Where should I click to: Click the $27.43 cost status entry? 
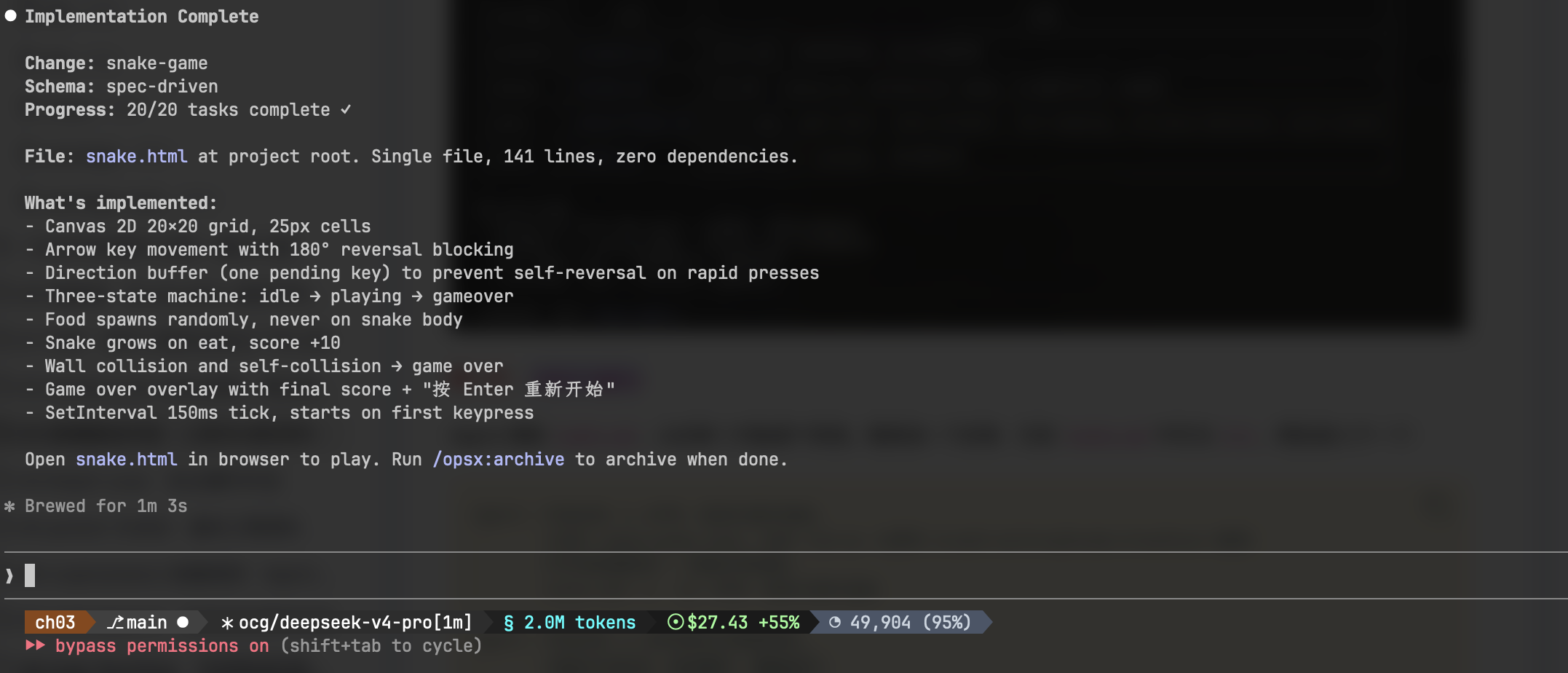pyautogui.click(x=717, y=623)
